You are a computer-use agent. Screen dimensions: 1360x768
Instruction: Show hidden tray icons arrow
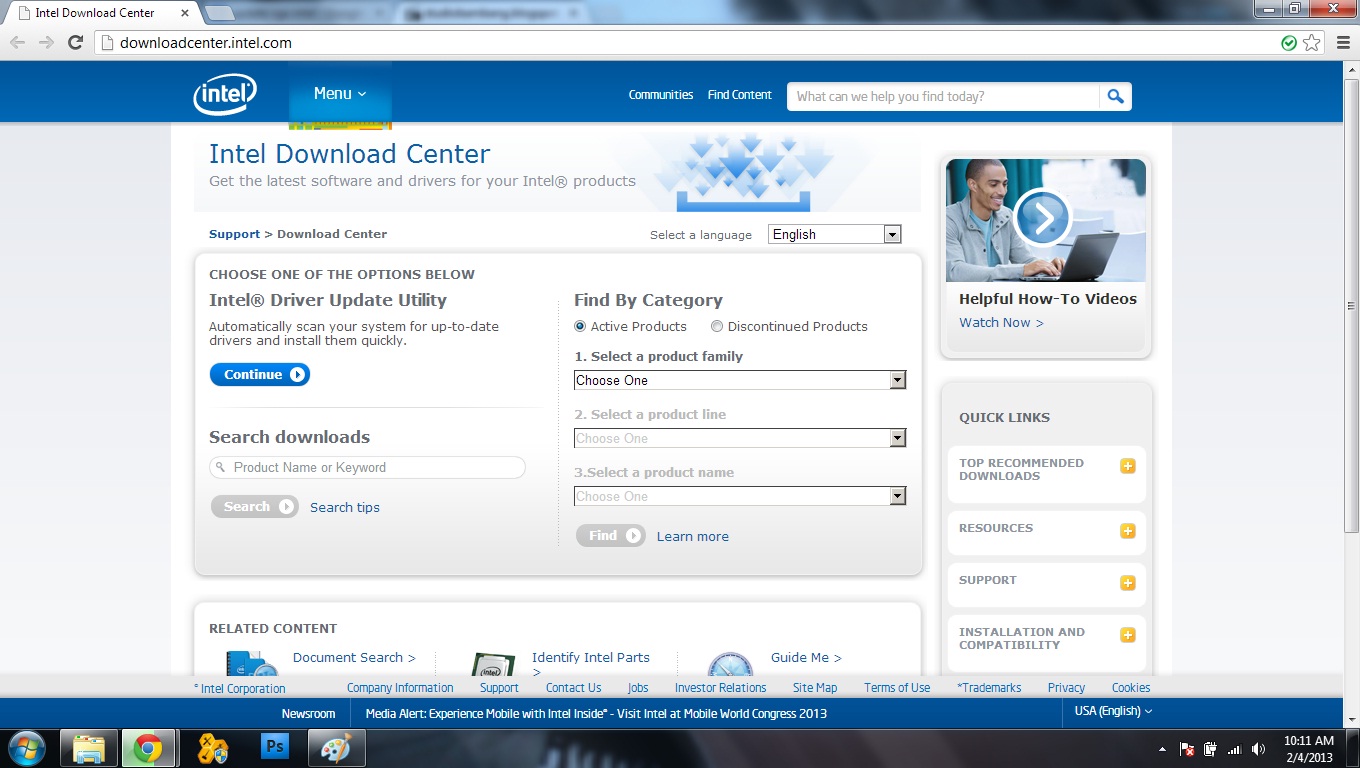[1162, 749]
